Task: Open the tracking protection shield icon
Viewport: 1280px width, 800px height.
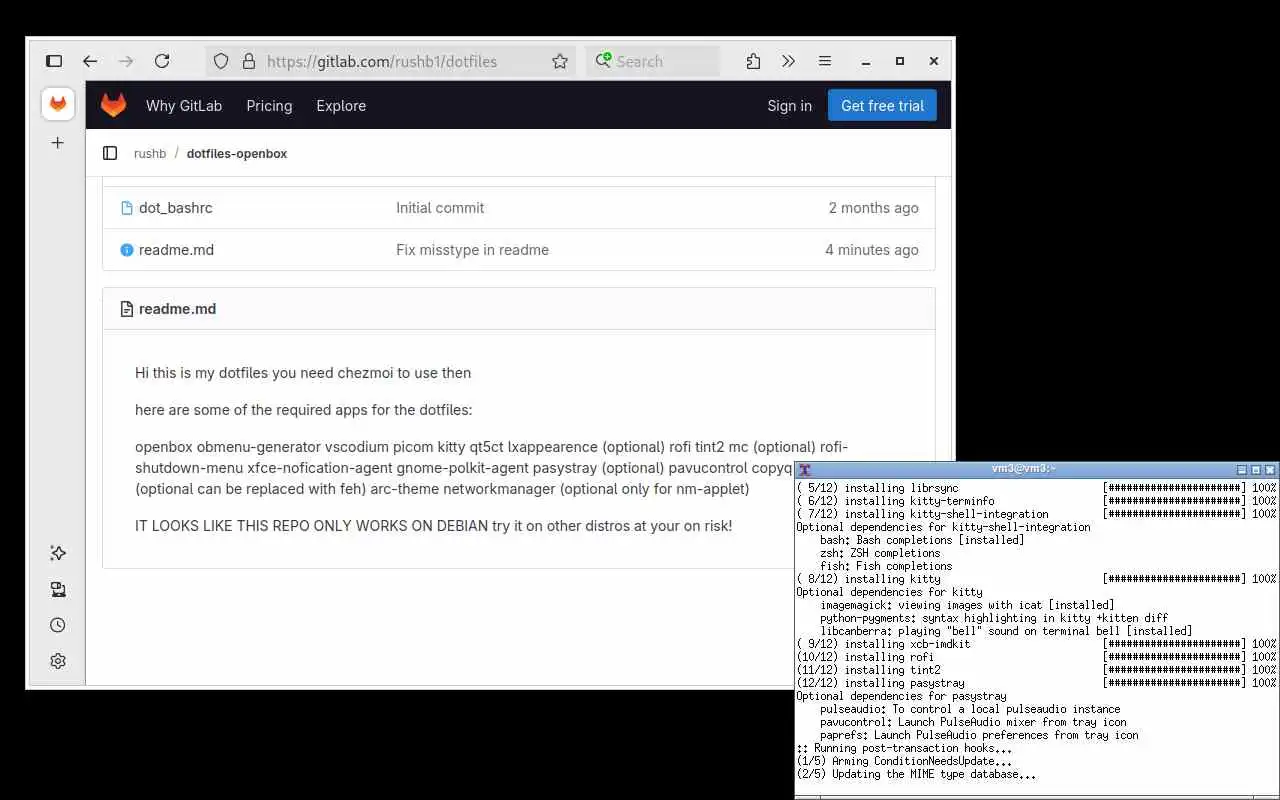Action: click(x=222, y=61)
